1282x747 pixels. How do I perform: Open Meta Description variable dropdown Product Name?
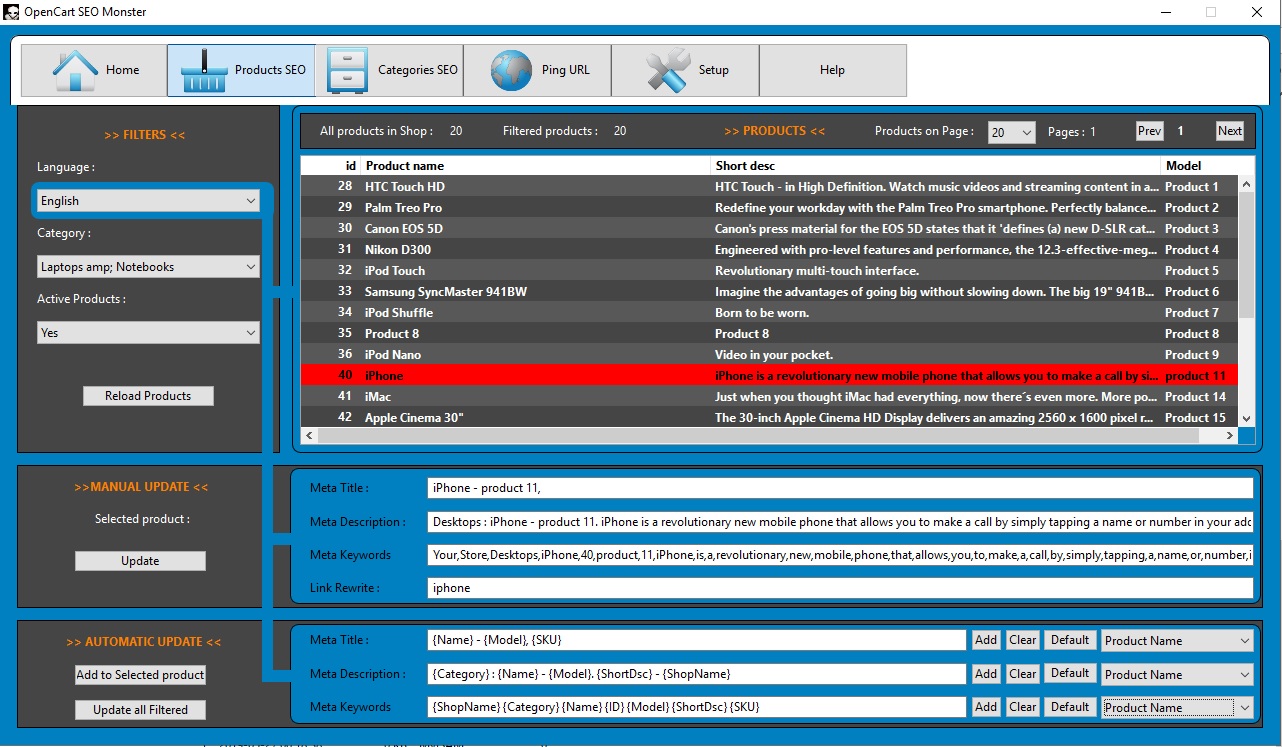click(x=1177, y=674)
